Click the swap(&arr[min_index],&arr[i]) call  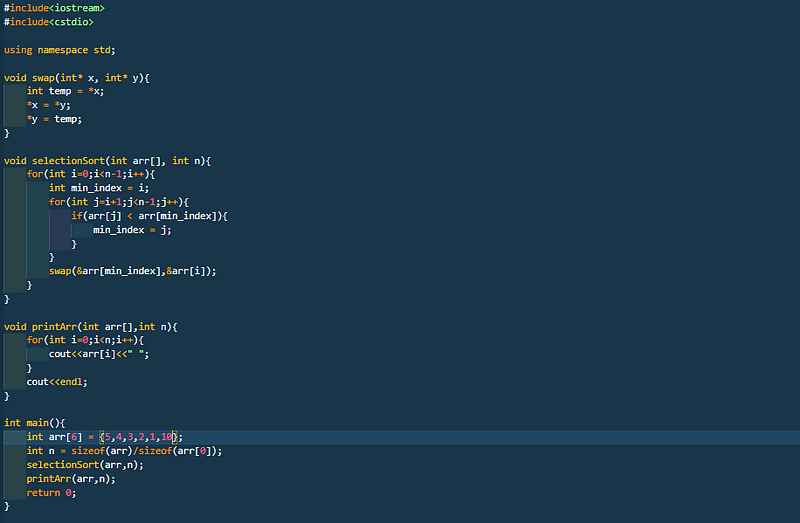(x=133, y=271)
